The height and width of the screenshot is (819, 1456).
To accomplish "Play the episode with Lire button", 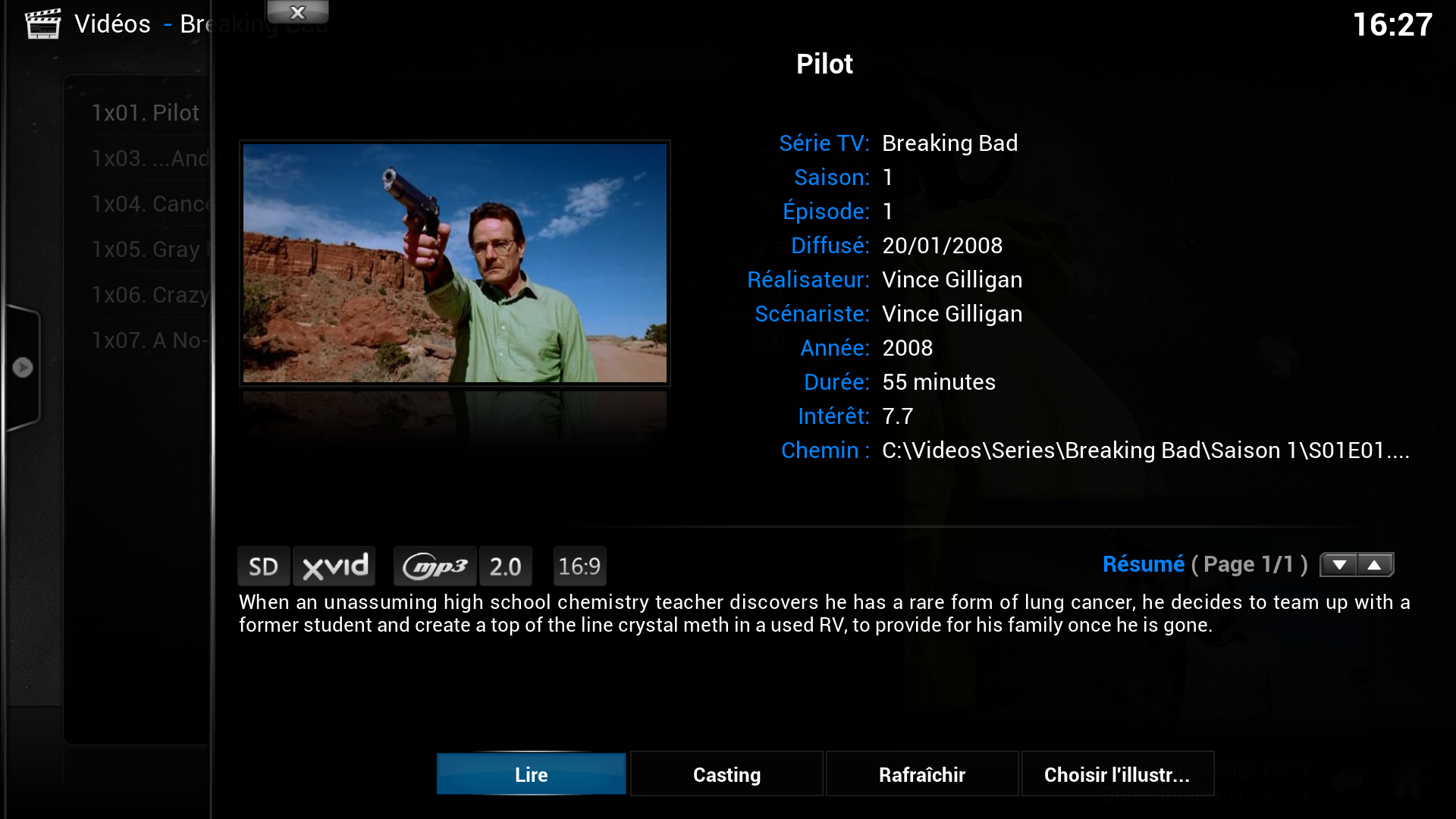I will 531,773.
